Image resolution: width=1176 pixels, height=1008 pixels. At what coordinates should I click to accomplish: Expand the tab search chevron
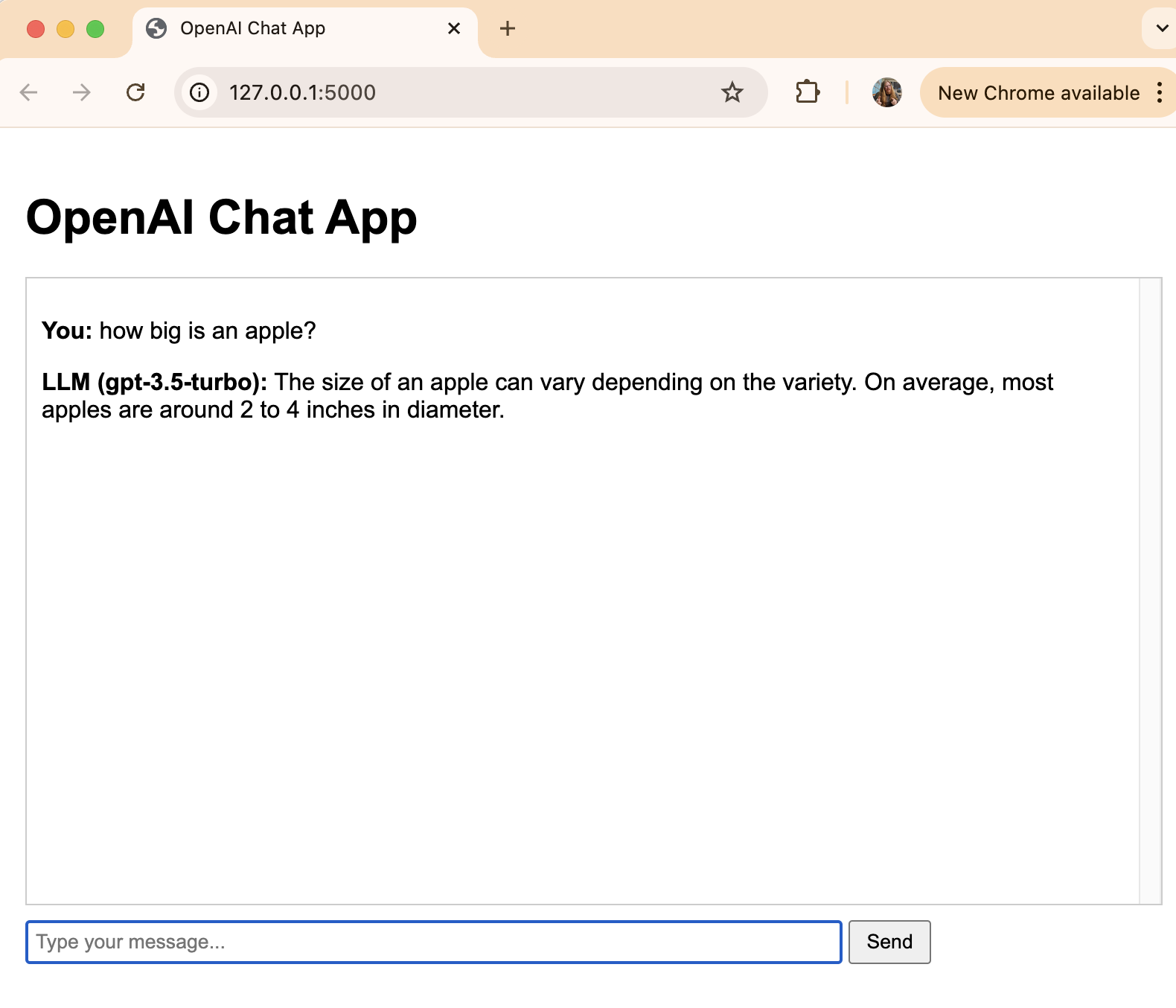[1161, 28]
